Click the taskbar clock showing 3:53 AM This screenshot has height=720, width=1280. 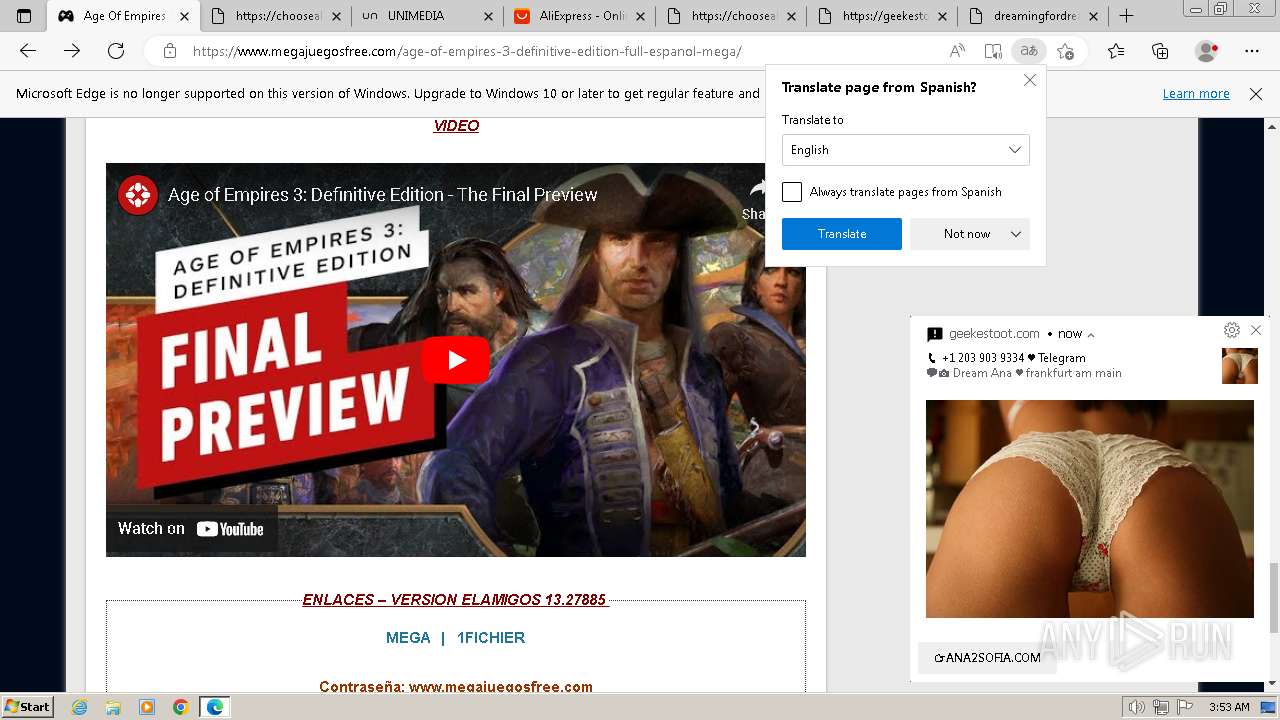pyautogui.click(x=1229, y=707)
